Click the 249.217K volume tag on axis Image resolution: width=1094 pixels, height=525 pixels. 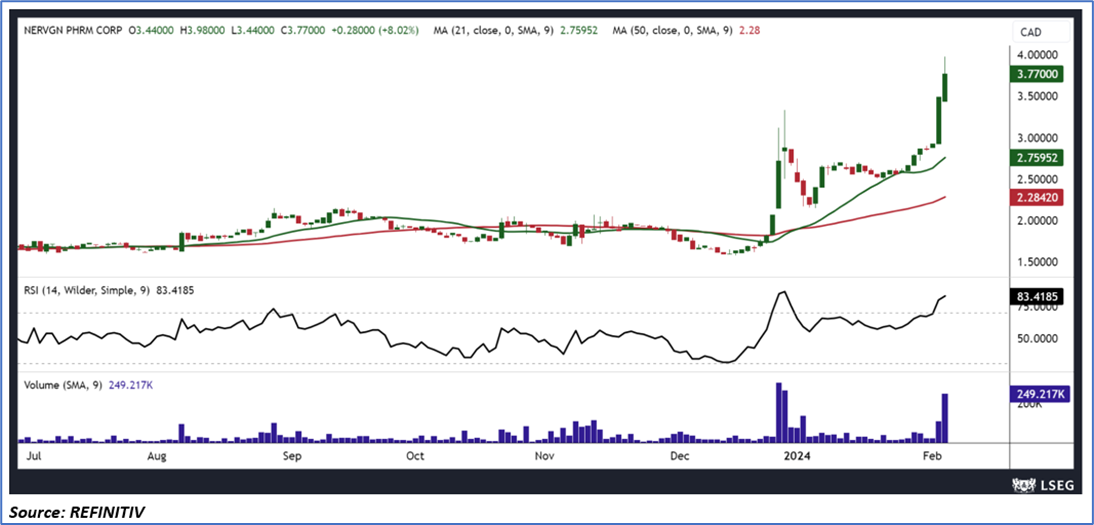[x=1038, y=394]
